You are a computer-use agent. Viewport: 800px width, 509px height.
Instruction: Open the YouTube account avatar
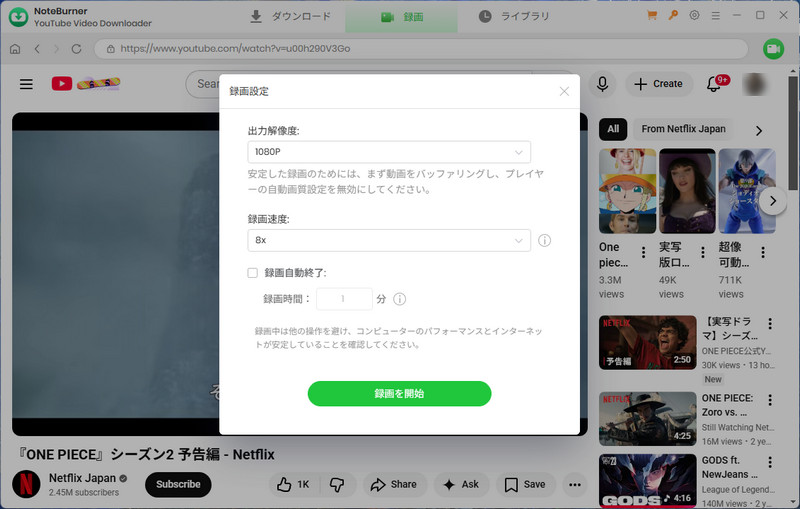tap(755, 84)
